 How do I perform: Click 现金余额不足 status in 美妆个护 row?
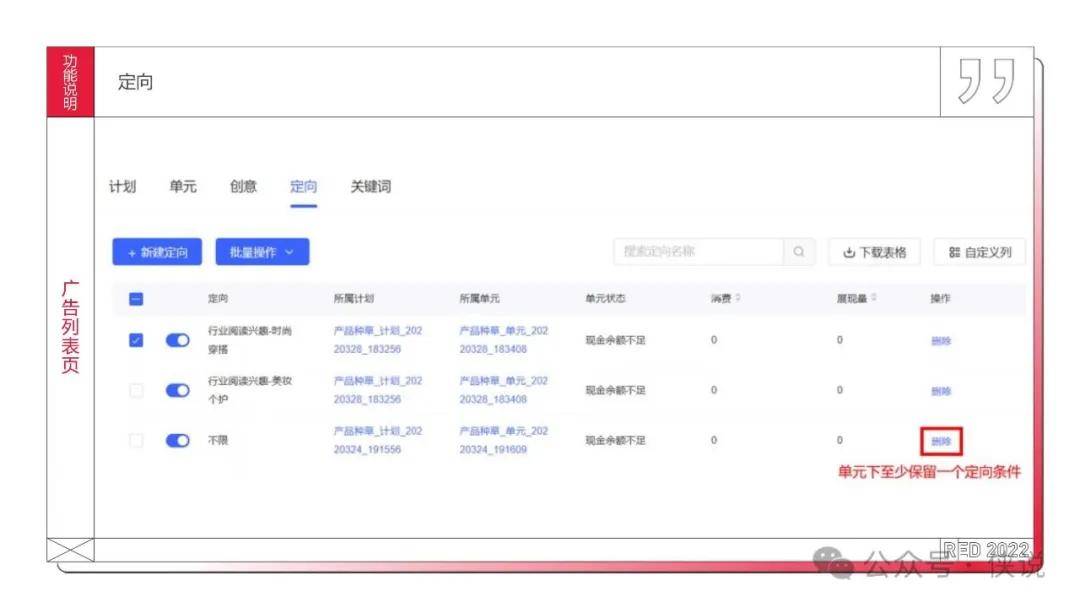pyautogui.click(x=615, y=390)
